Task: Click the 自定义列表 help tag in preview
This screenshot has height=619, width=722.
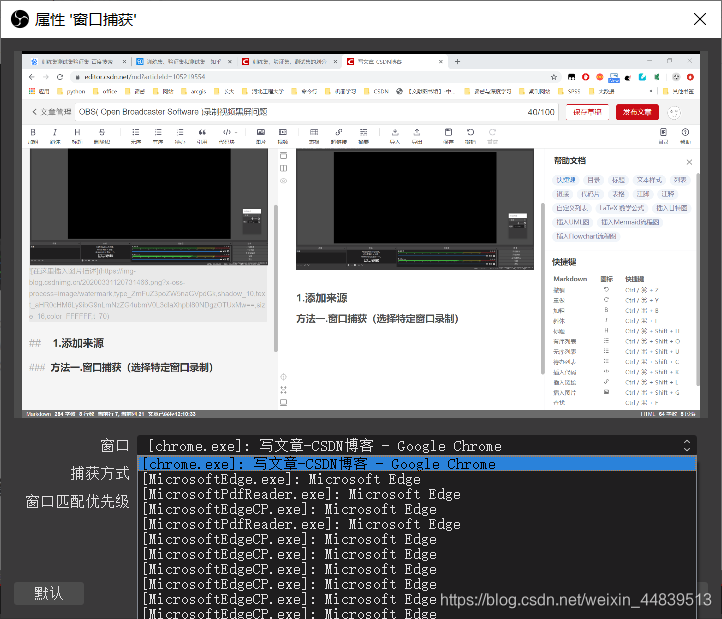Action: tap(571, 208)
